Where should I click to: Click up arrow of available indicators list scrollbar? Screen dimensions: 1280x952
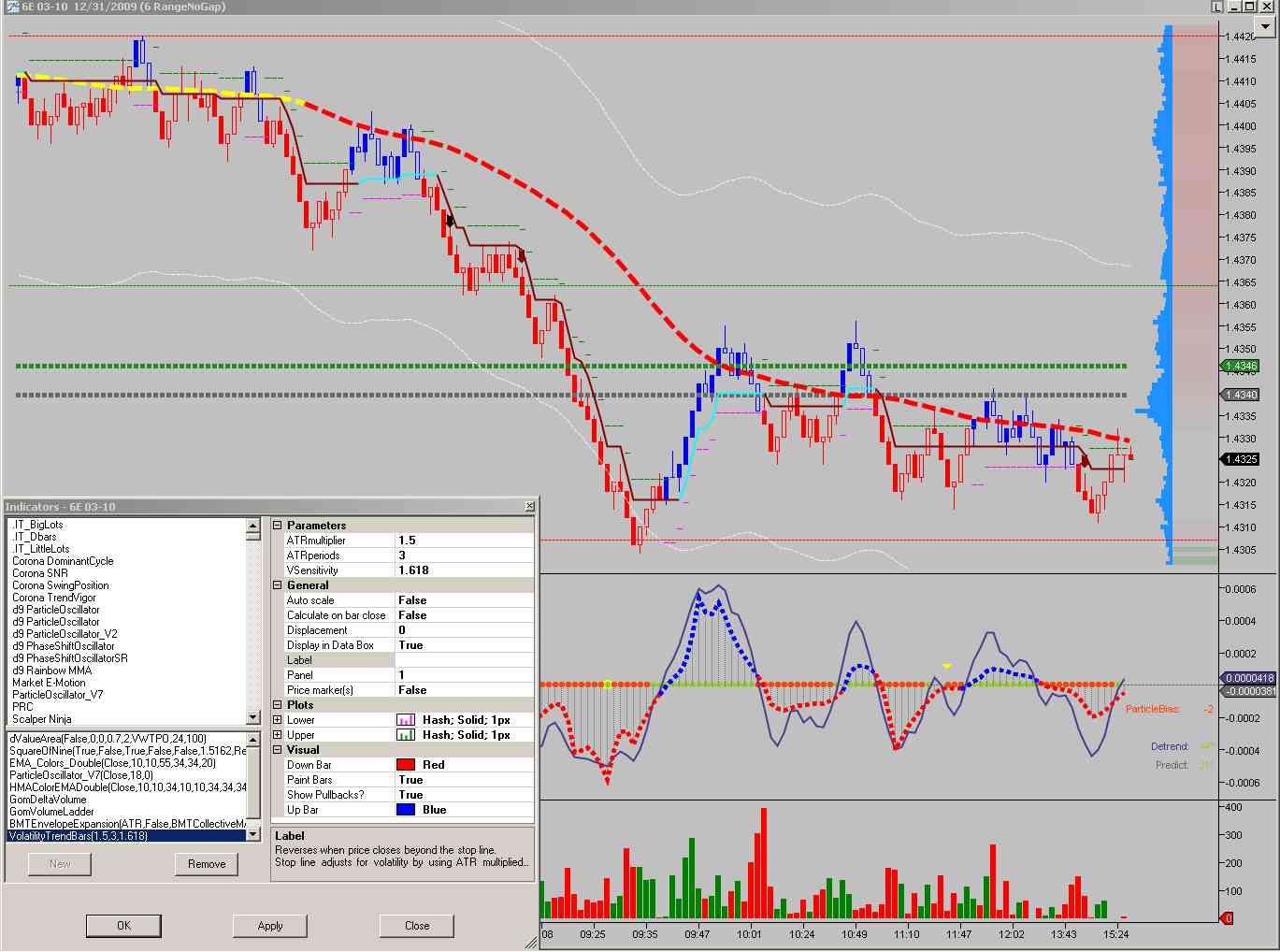click(252, 526)
